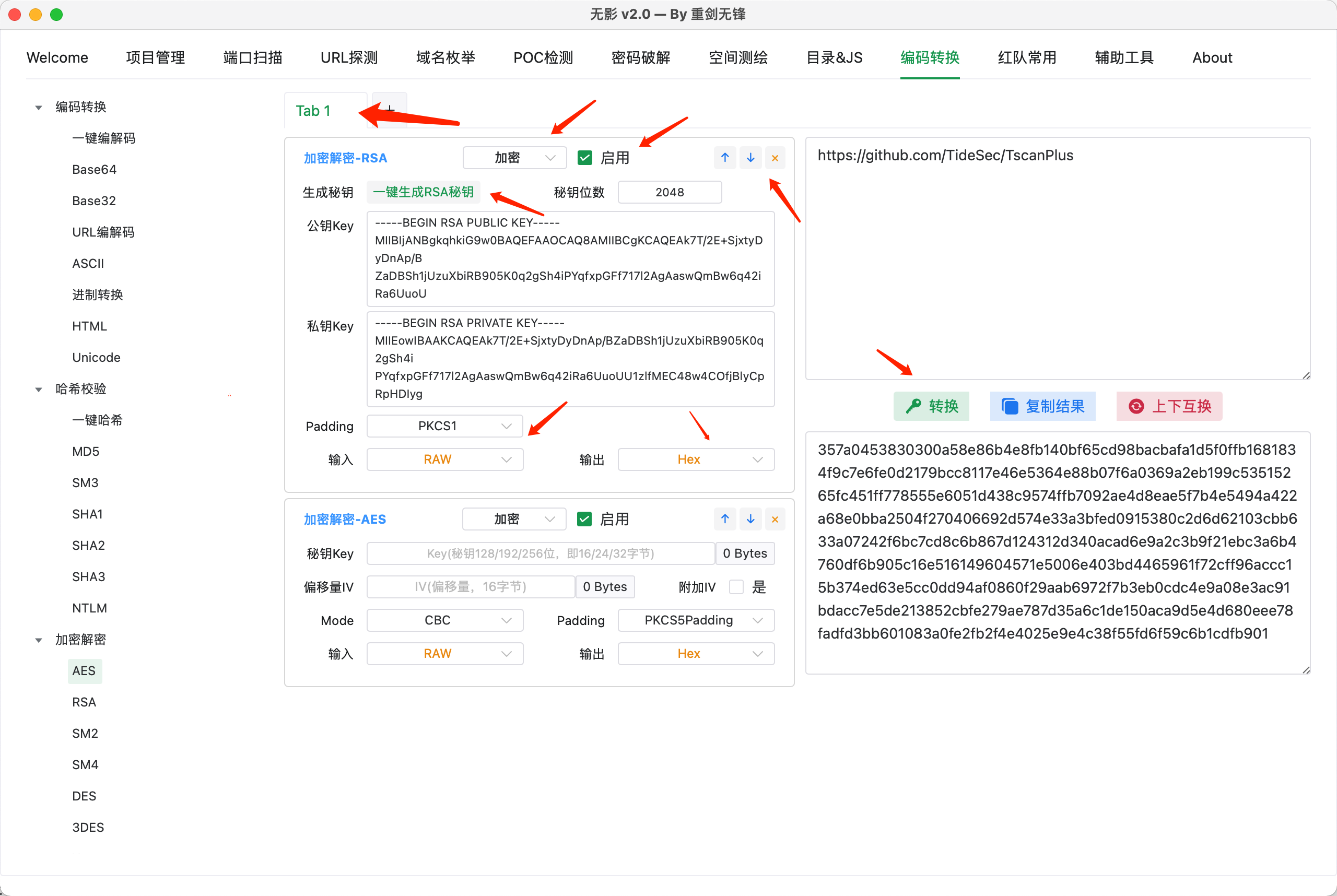Open the RSA Padding PKCS1 dropdown

(x=444, y=426)
